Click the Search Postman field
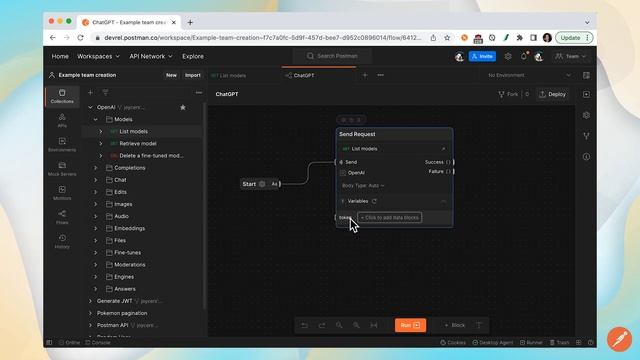640x360 pixels. 333,56
